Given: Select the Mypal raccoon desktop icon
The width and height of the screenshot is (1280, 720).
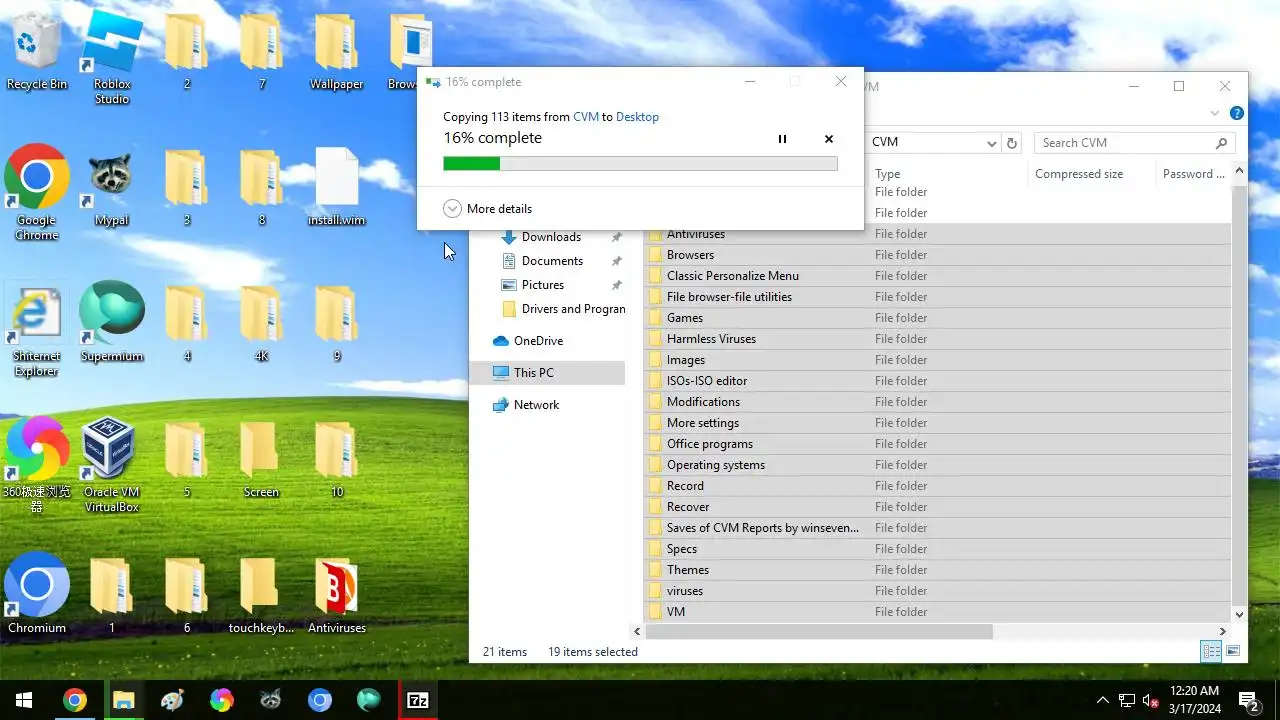Looking at the screenshot, I should [x=112, y=187].
